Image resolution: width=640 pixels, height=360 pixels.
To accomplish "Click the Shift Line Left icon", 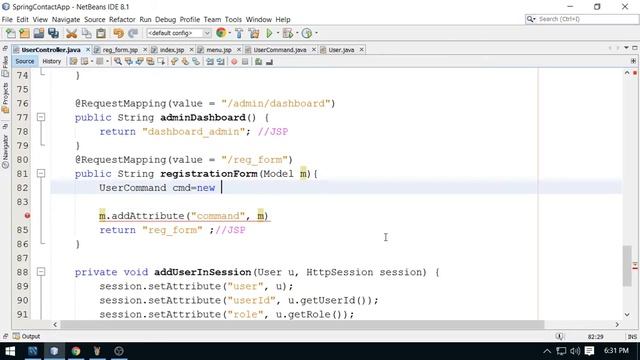I will click(210, 62).
